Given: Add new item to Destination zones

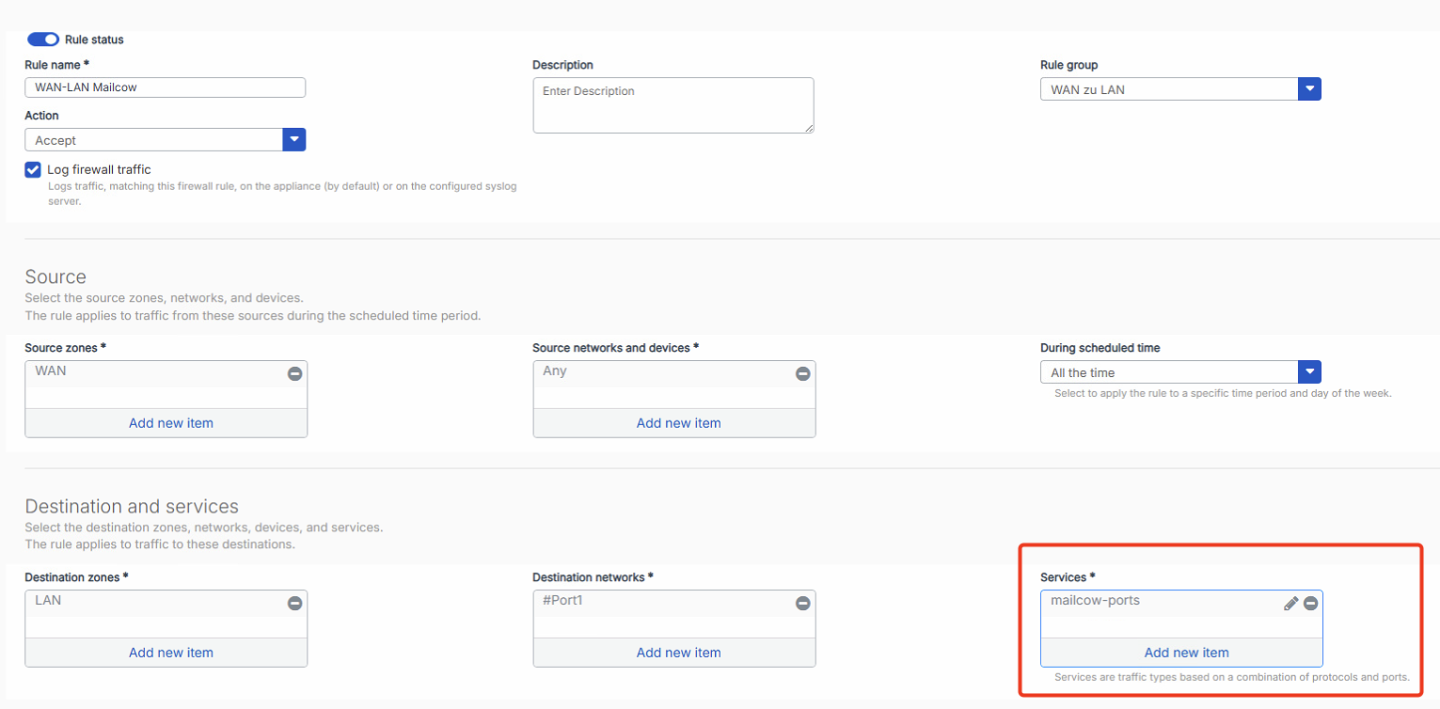Looking at the screenshot, I should (171, 652).
